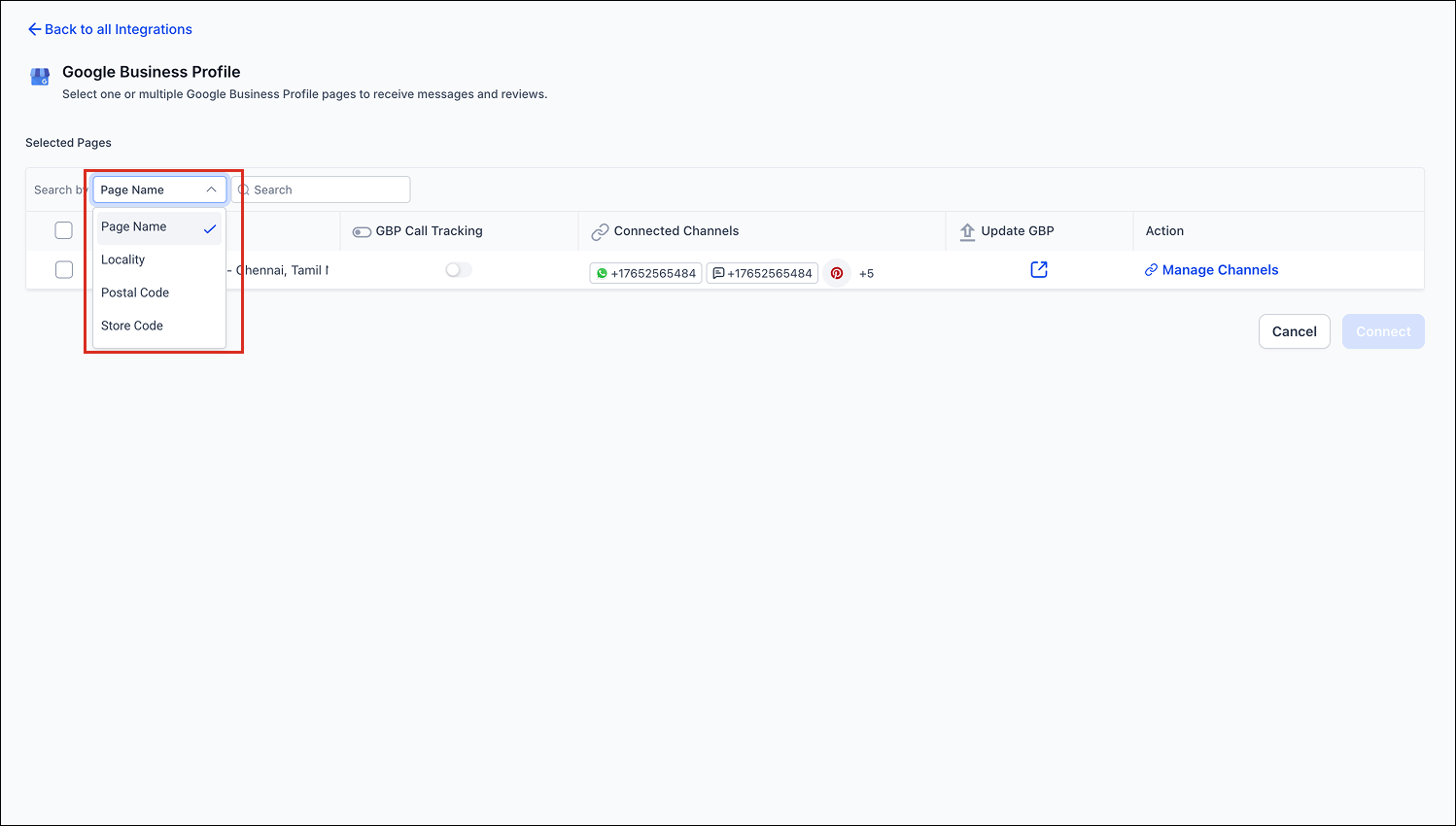Screen dimensions: 1456x826
Task: Focus the Search input field
Action: pyautogui.click(x=323, y=189)
